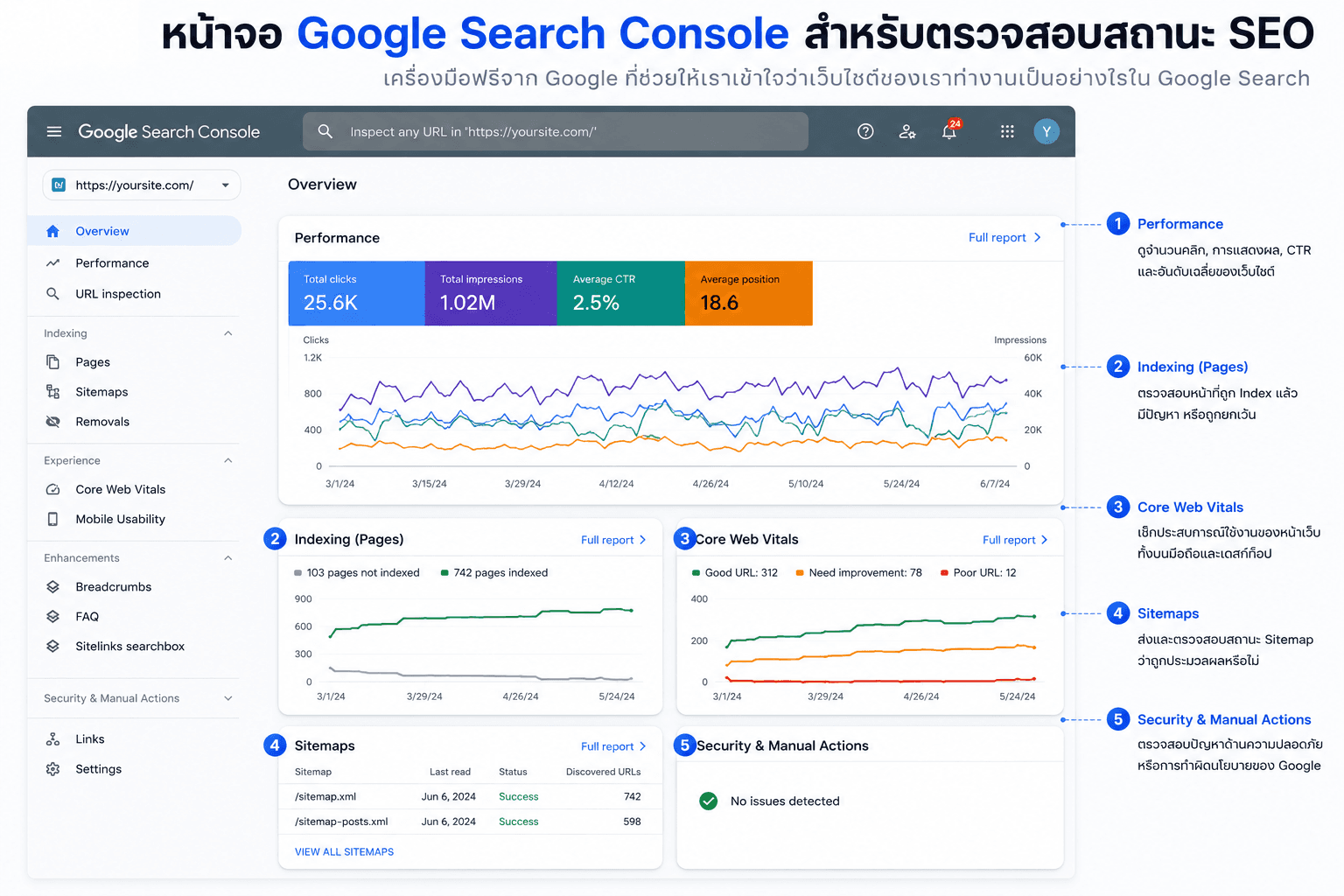Screen dimensions: 1344x896
Task: Click the 103 pages not indexed legend
Action: pos(357,573)
